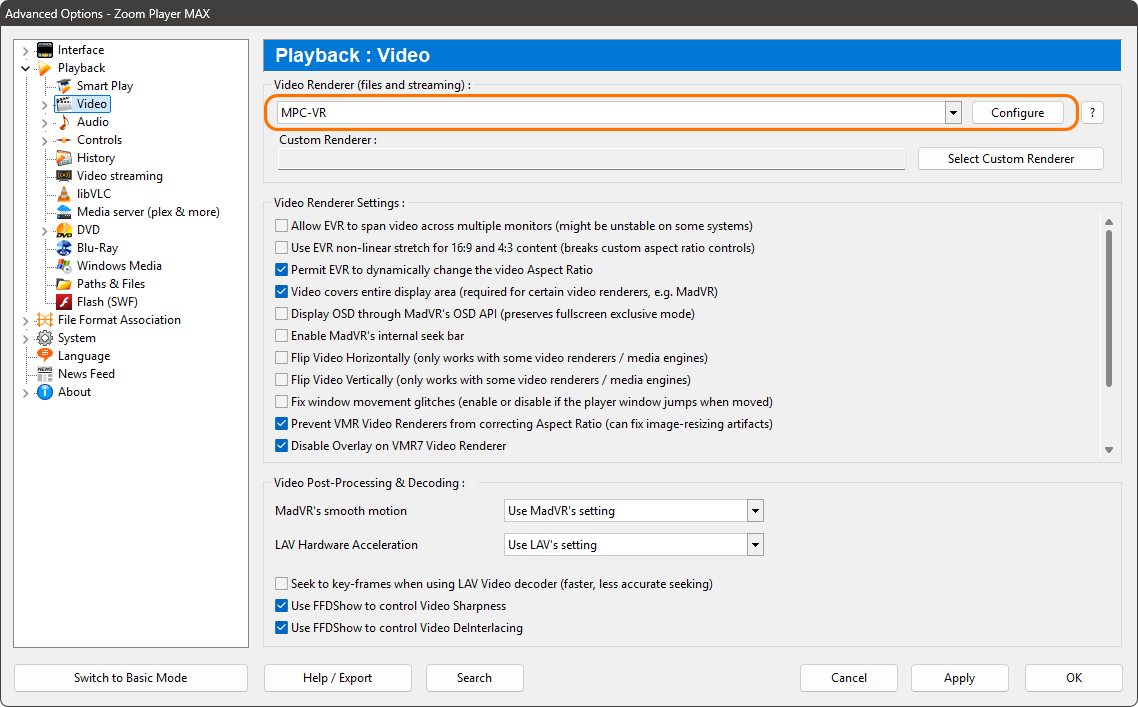Expand the Video subtree
Viewport: 1138px width, 707px height.
(x=44, y=105)
